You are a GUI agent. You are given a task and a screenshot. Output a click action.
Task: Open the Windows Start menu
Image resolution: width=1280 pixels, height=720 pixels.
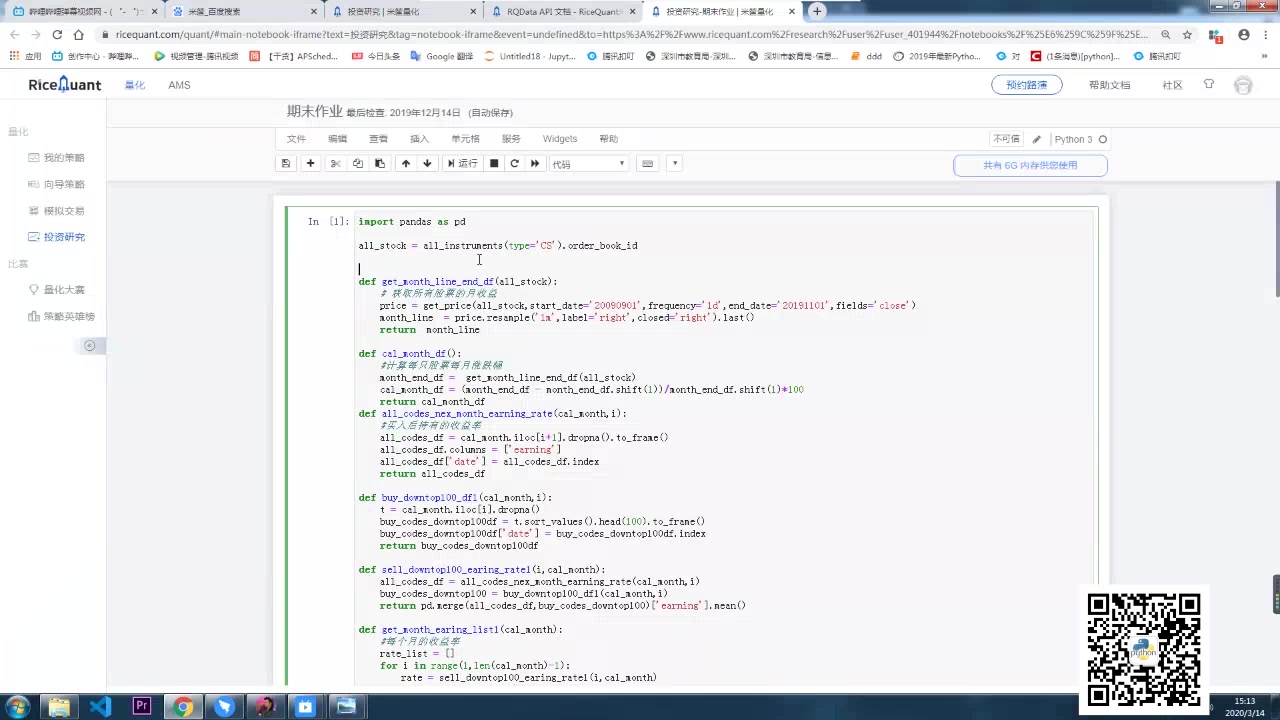[17, 707]
